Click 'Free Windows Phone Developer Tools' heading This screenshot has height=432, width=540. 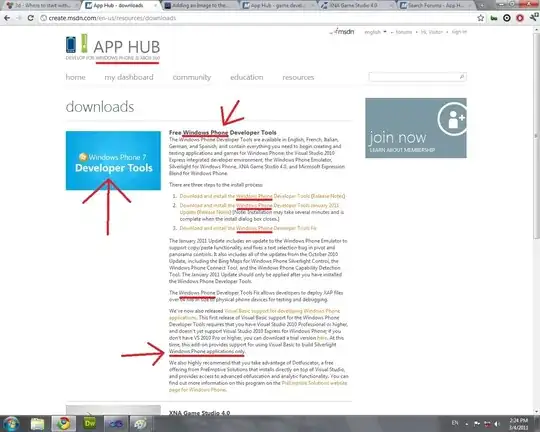222,133
